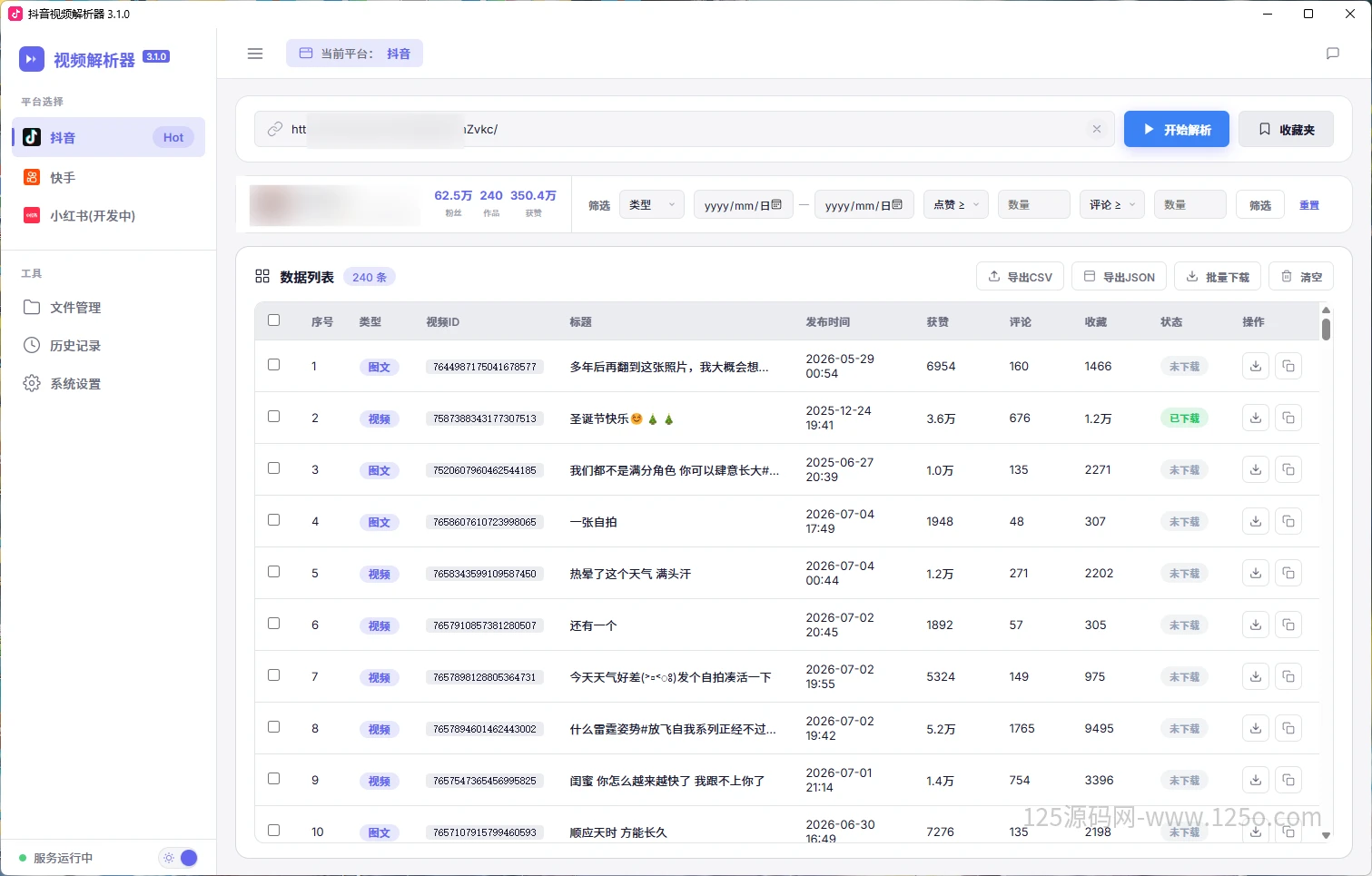Open the 点赞 ≥ dropdown
The width and height of the screenshot is (1372, 876).
pos(956,205)
